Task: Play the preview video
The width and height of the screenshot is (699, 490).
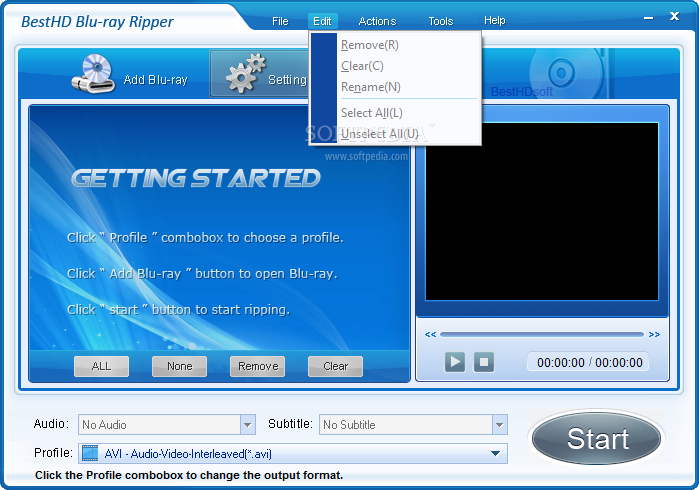Action: click(x=455, y=362)
